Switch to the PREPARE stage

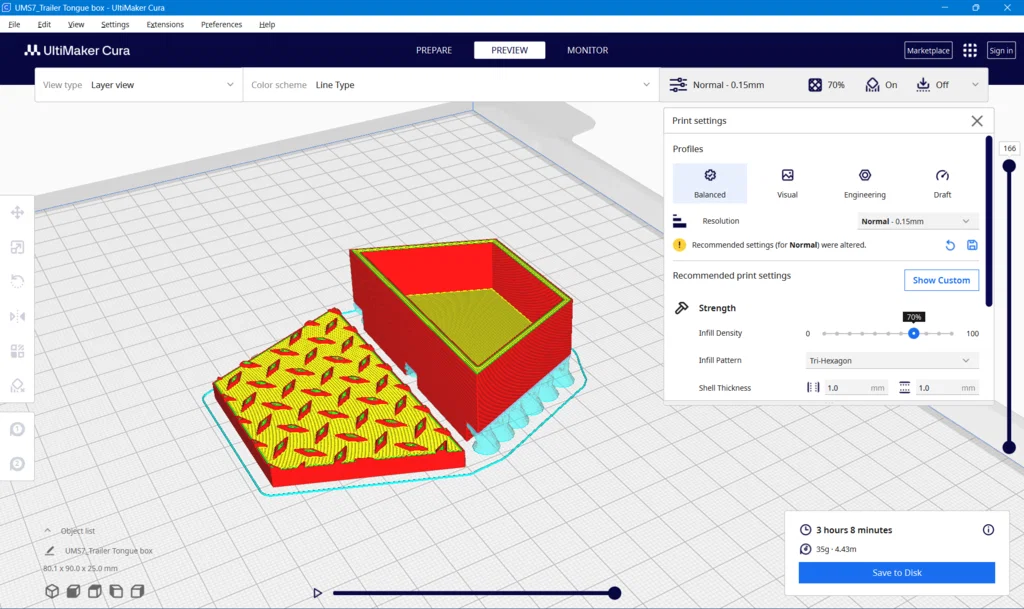(434, 50)
